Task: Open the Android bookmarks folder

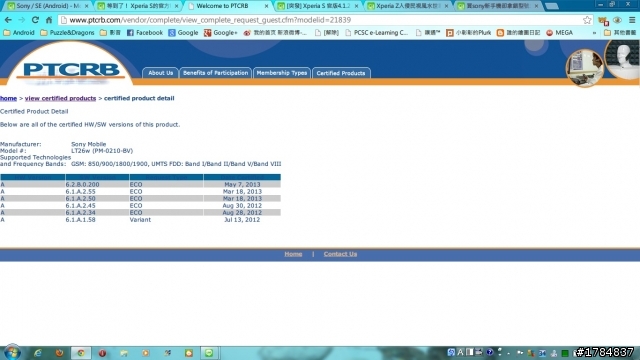Action: pyautogui.click(x=19, y=33)
